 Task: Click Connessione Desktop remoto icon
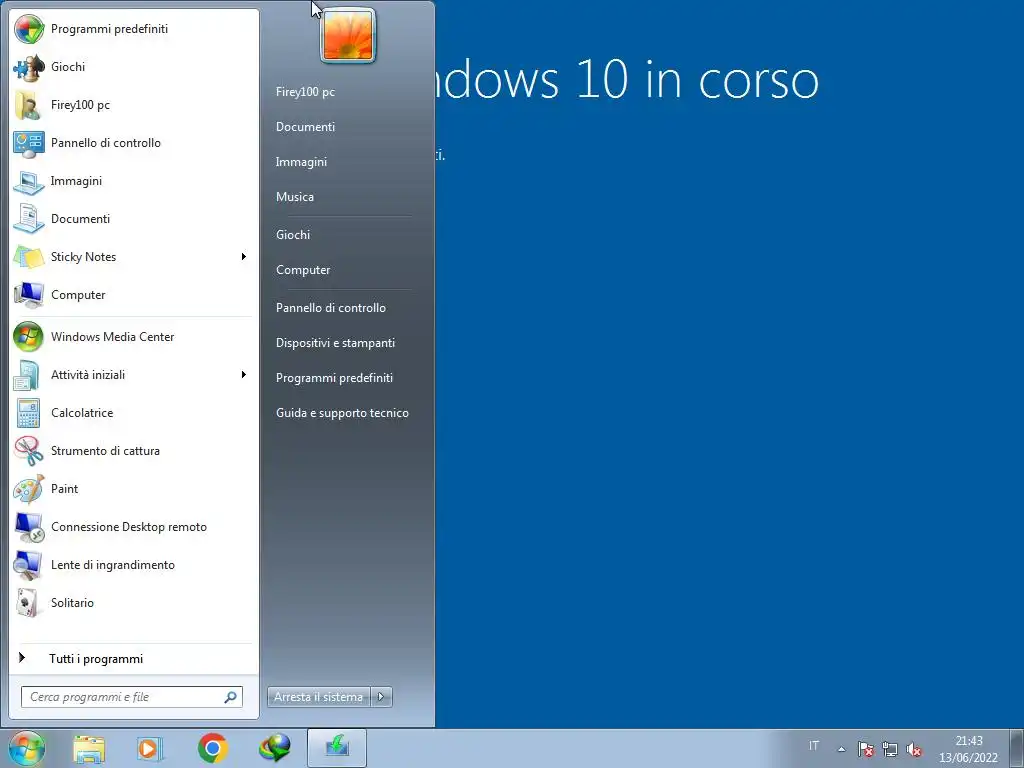[29, 527]
